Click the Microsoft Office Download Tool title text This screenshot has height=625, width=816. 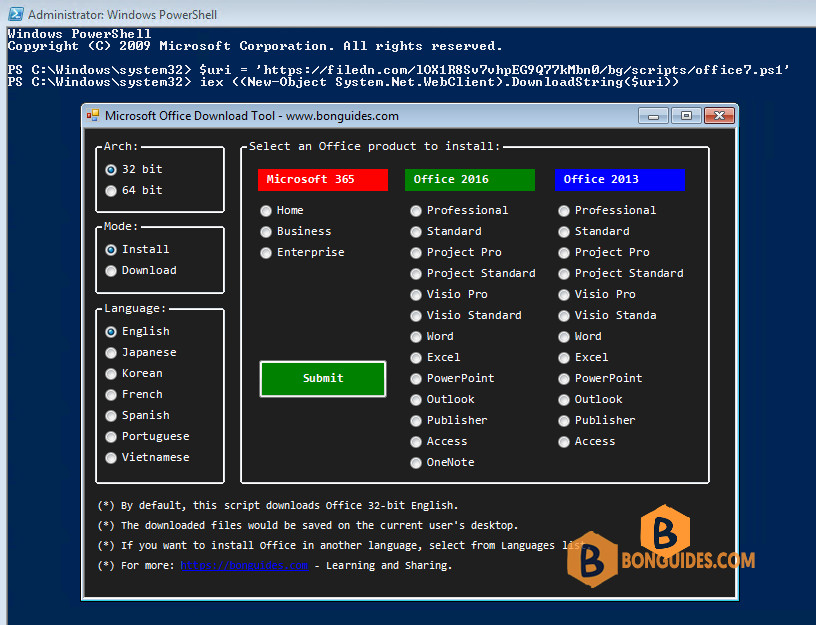point(252,116)
